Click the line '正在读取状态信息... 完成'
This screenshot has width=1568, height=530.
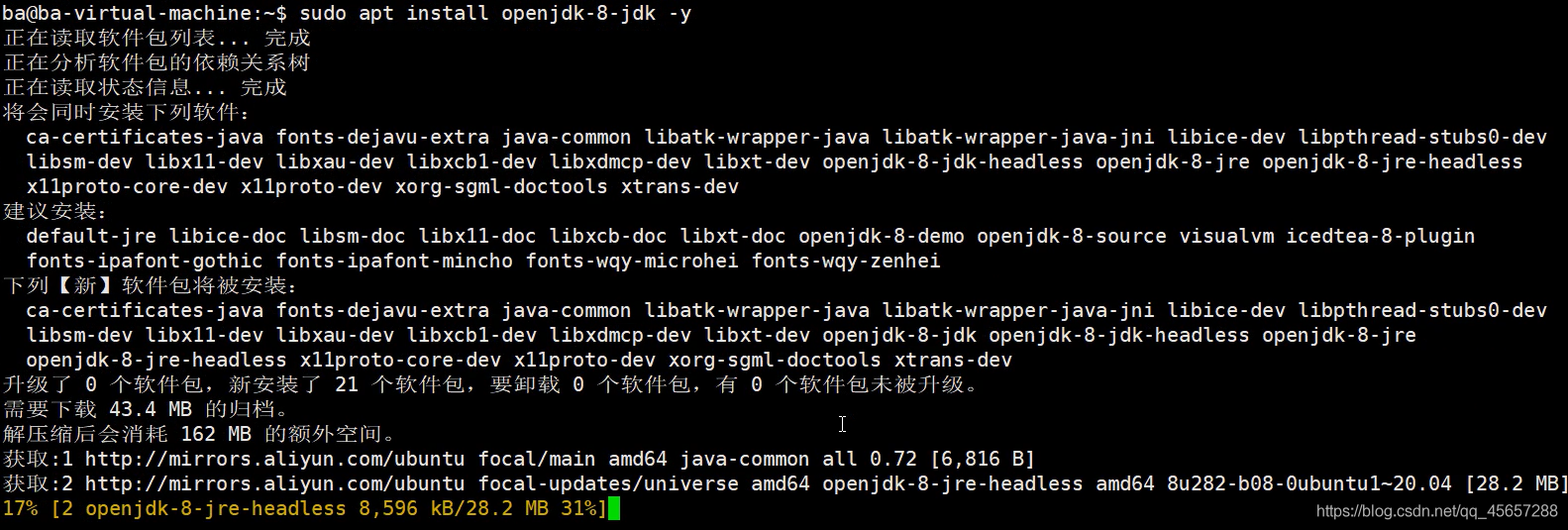click(x=145, y=87)
